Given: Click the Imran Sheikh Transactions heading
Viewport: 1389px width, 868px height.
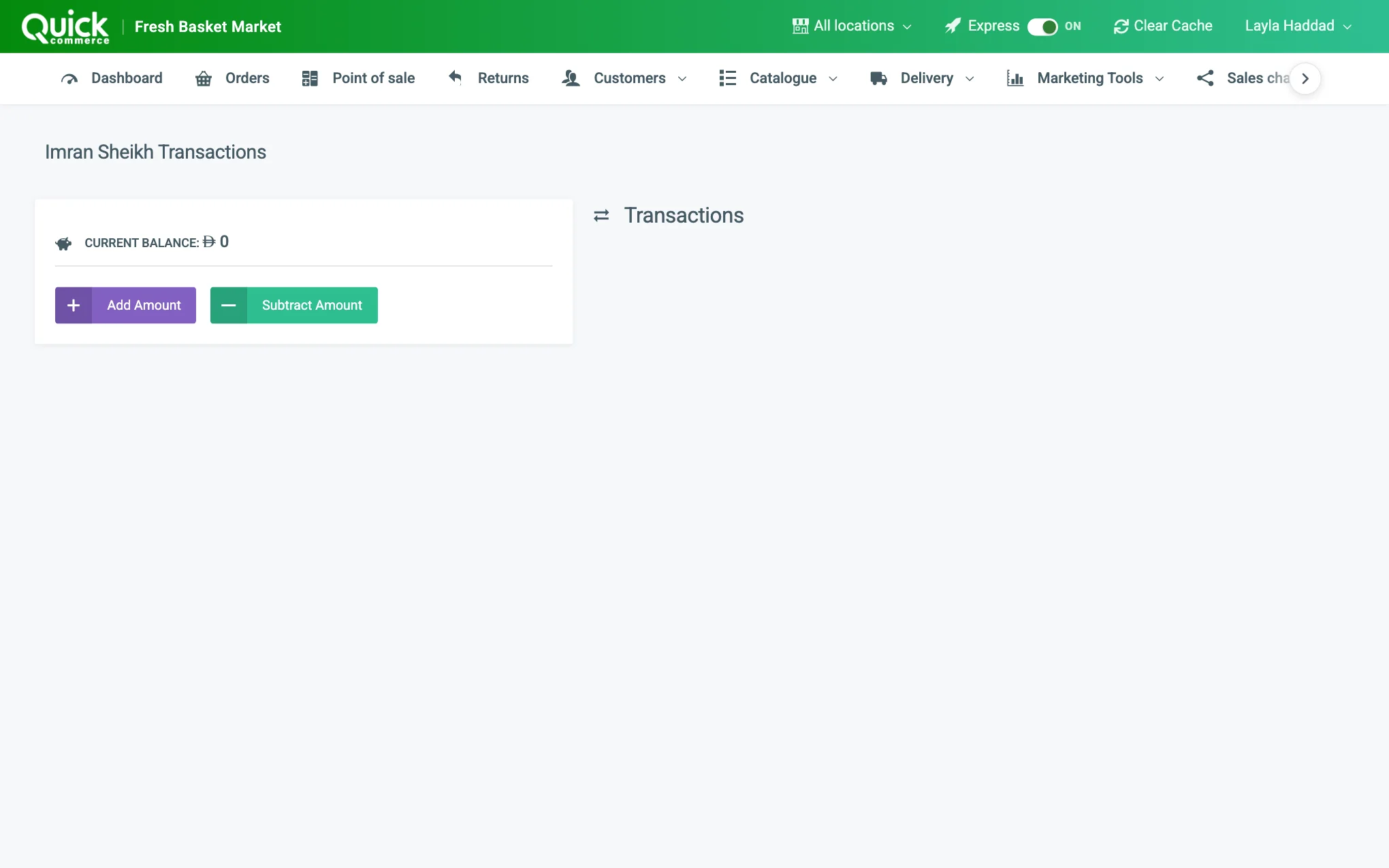Looking at the screenshot, I should [155, 152].
